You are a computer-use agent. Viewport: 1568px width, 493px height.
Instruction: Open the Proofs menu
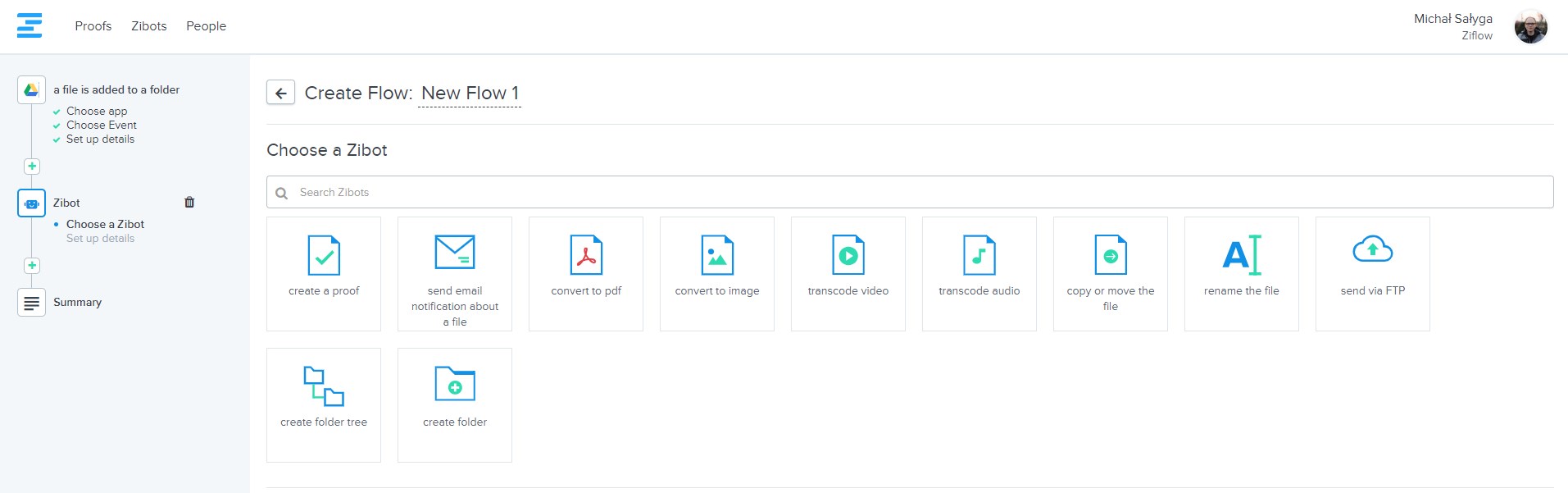(93, 26)
